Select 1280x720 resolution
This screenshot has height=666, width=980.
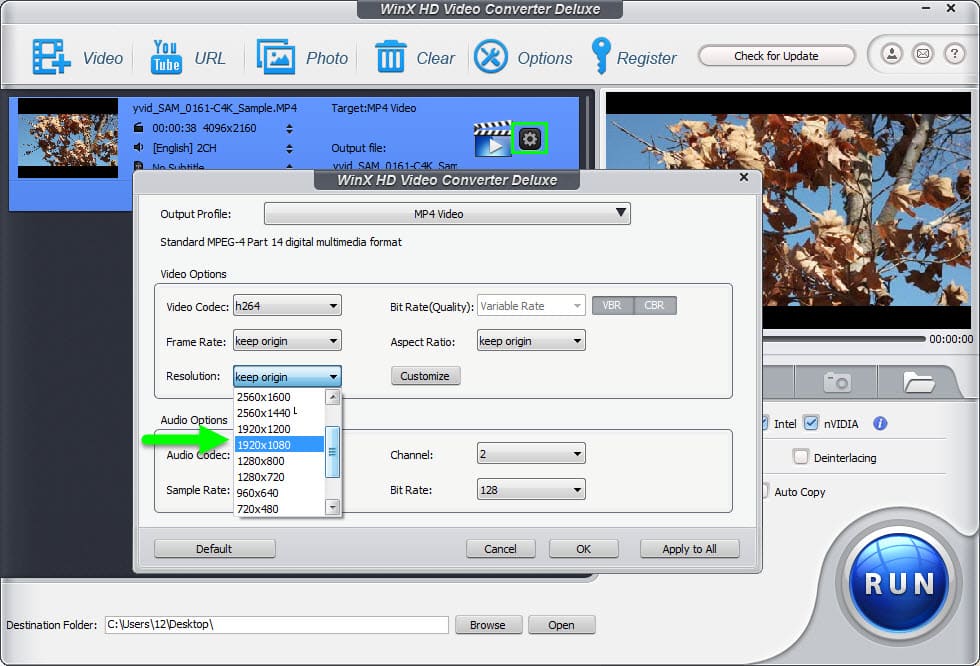pos(279,477)
